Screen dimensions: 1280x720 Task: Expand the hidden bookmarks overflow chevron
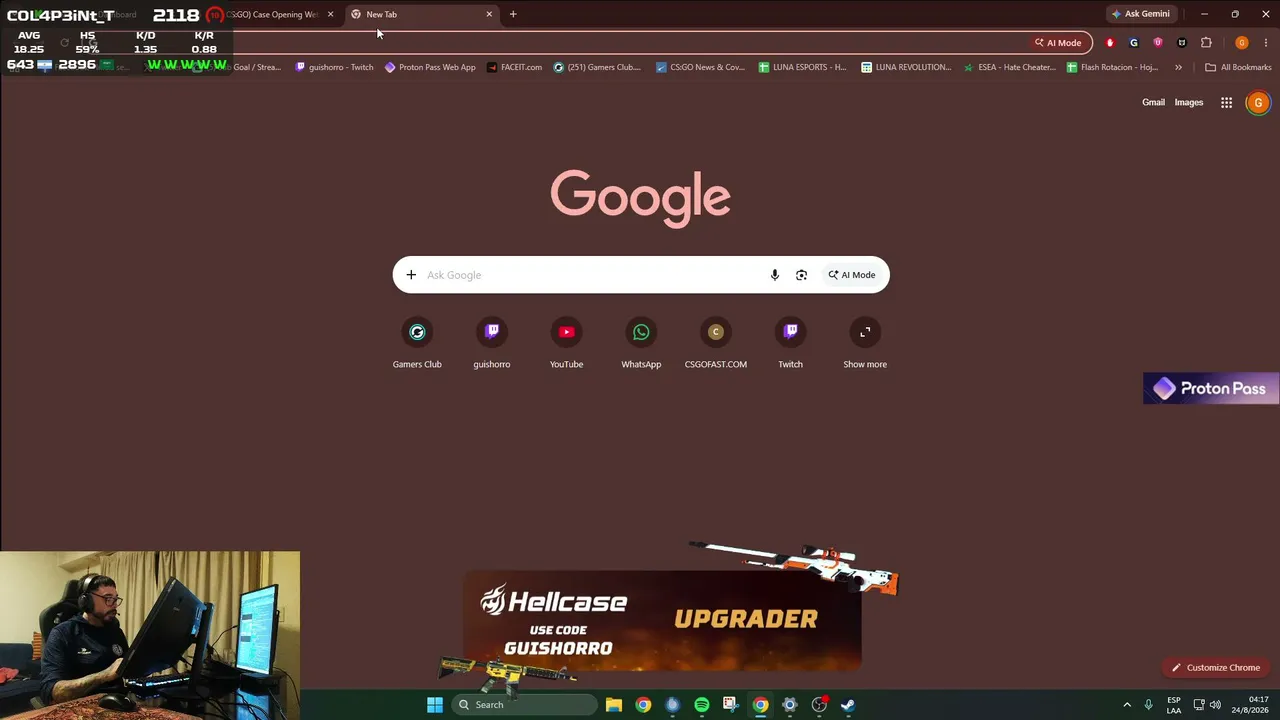tap(1178, 67)
